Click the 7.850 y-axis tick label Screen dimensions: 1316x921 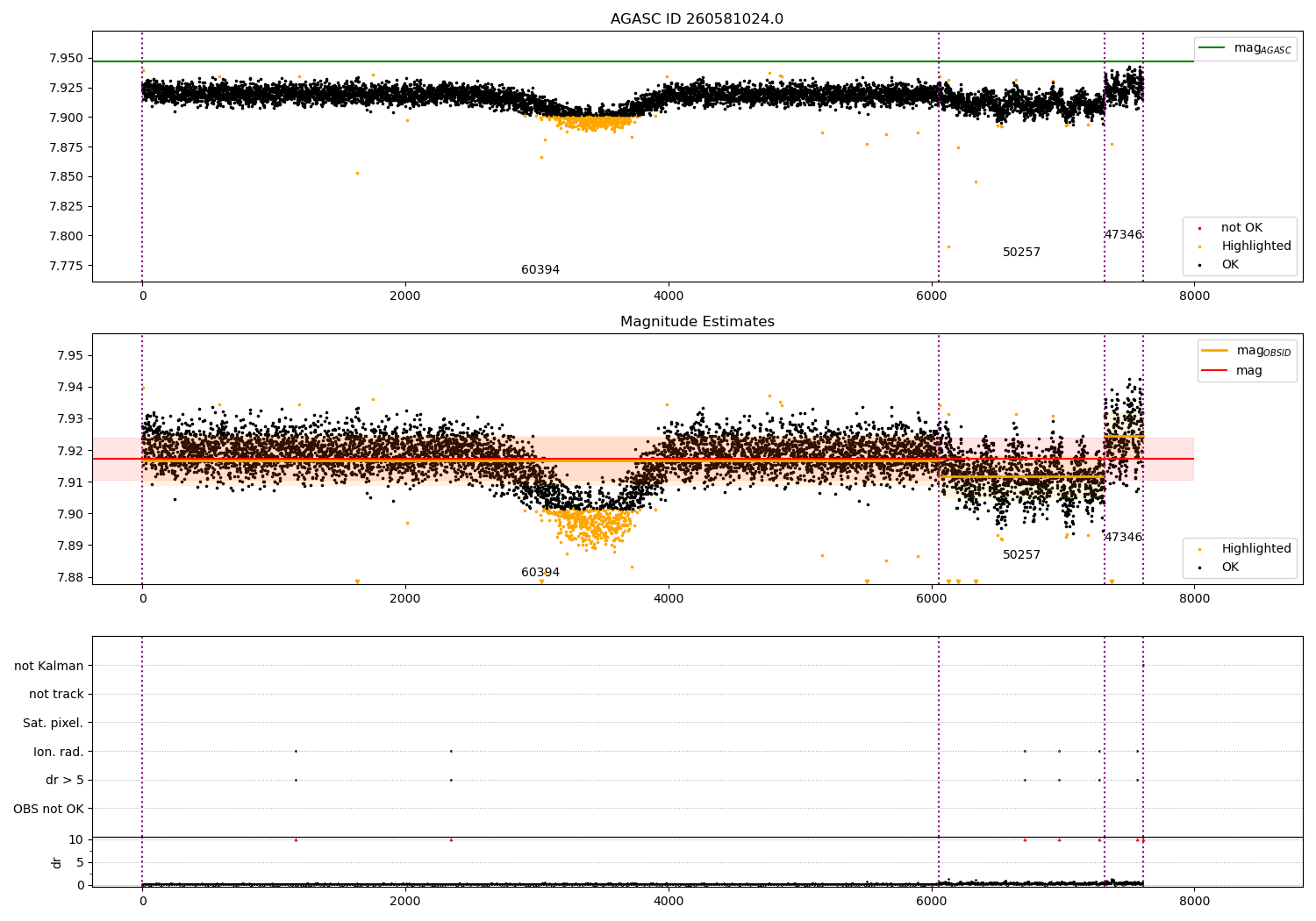tap(66, 177)
